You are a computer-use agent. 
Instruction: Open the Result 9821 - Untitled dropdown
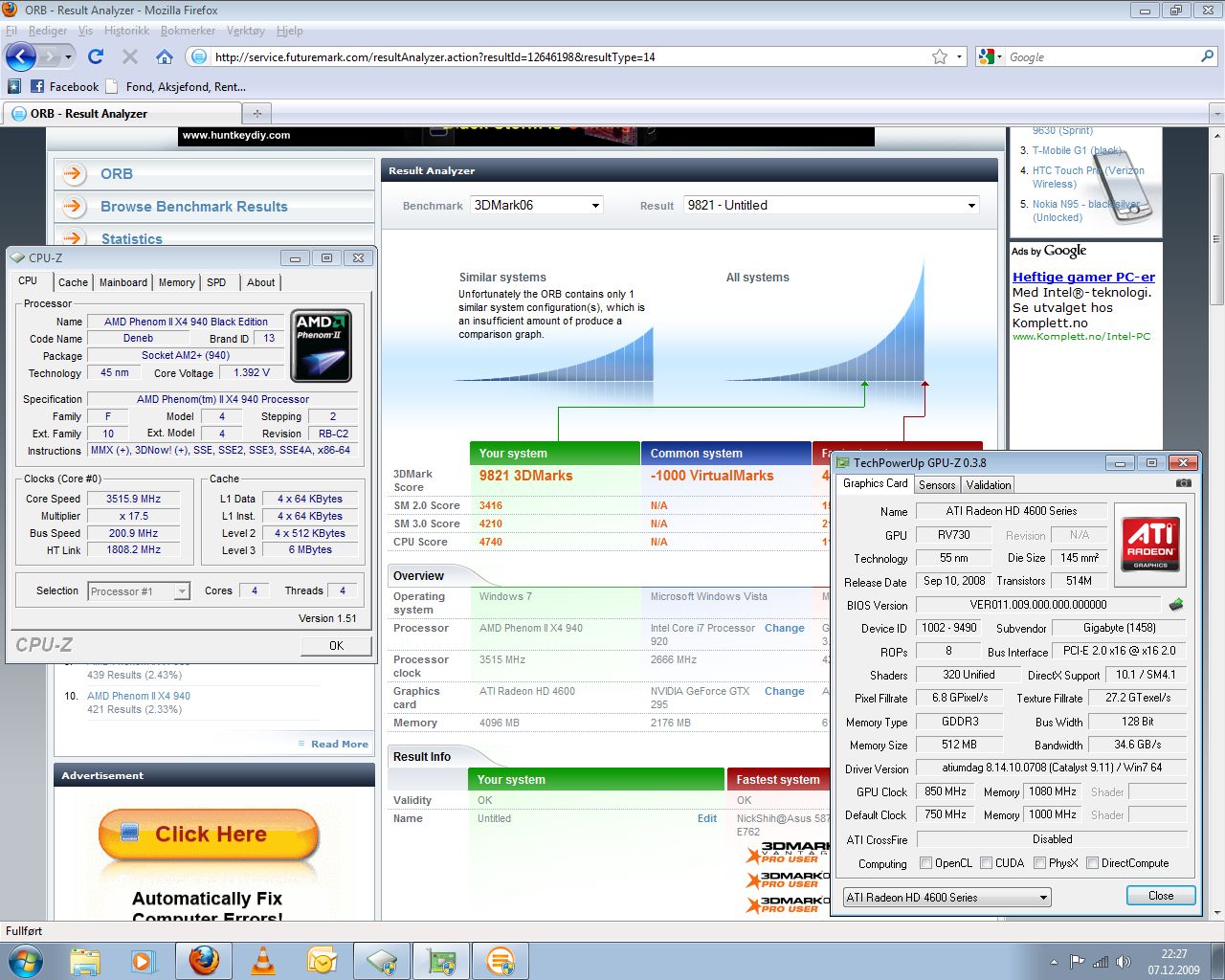click(x=832, y=205)
